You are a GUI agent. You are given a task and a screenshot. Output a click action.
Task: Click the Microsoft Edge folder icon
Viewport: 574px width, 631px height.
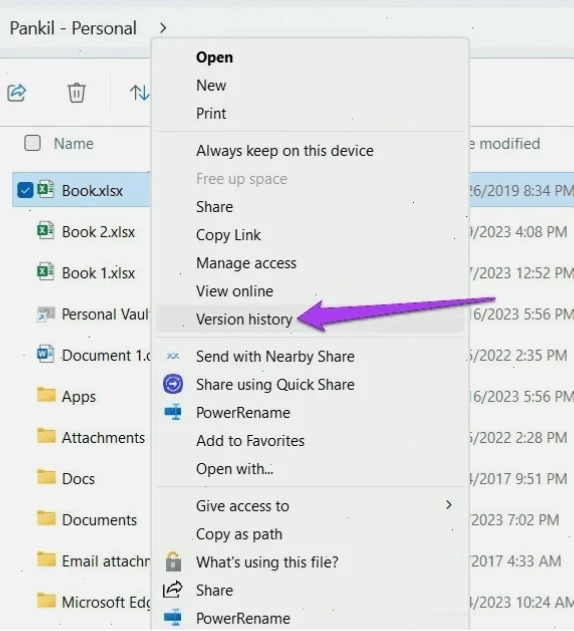[x=46, y=601]
